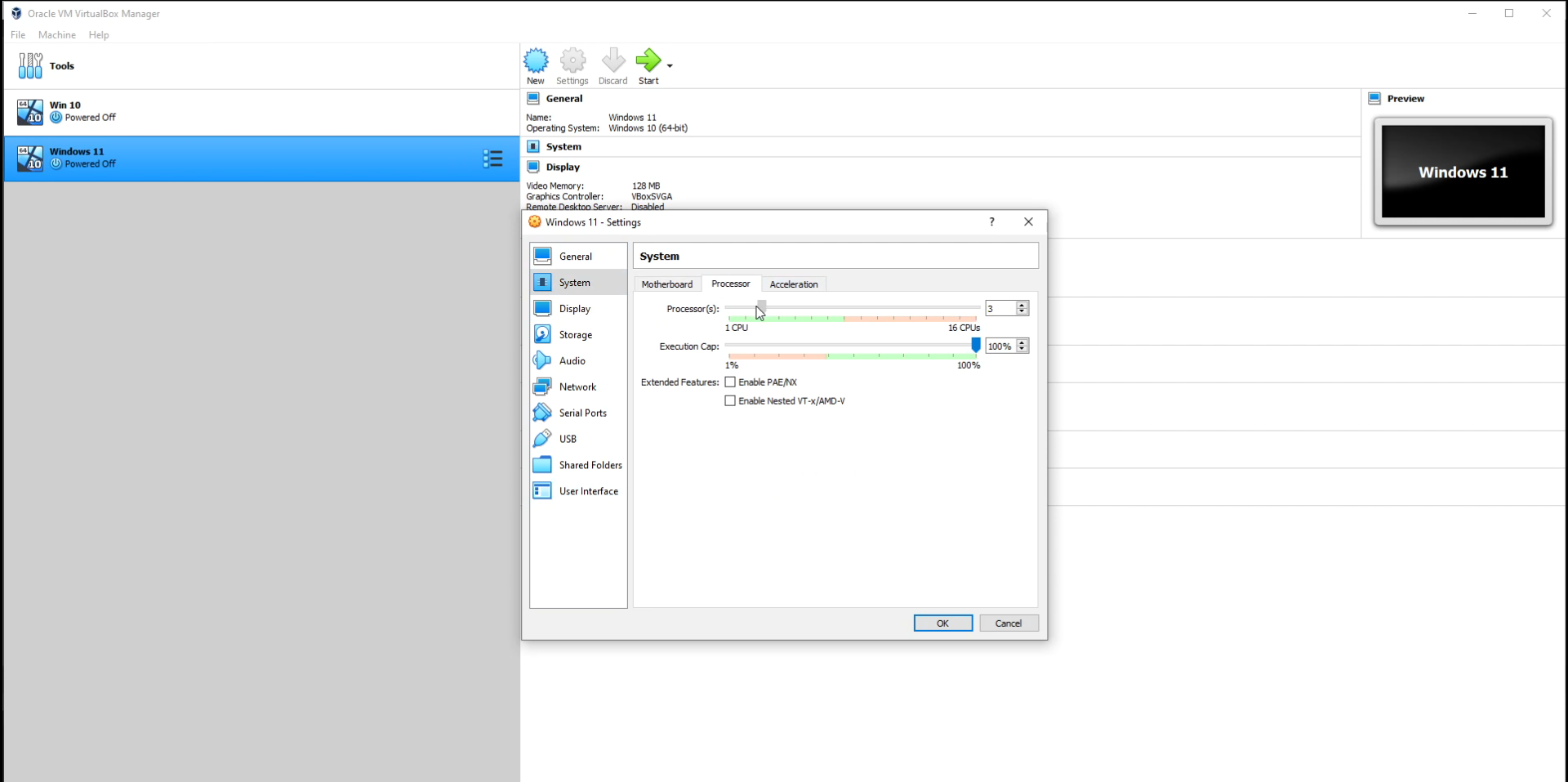The image size is (1568, 782).
Task: Select System category in Settings sidebar
Action: pos(578,283)
